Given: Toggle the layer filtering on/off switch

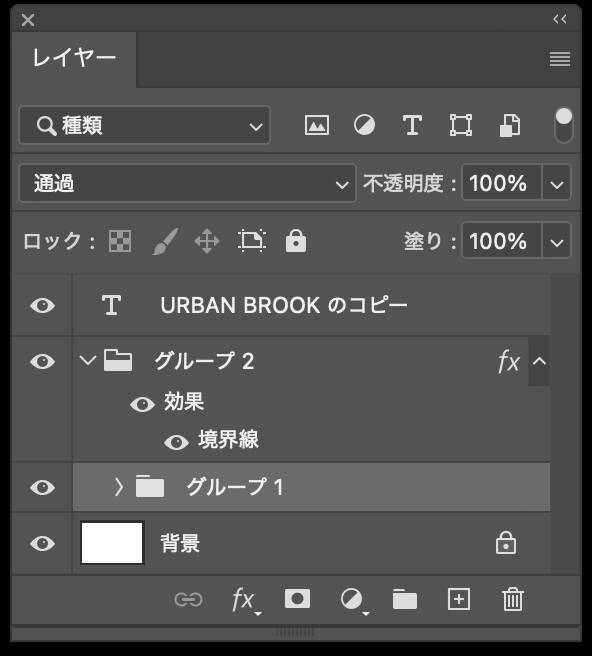Looking at the screenshot, I should coord(564,125).
